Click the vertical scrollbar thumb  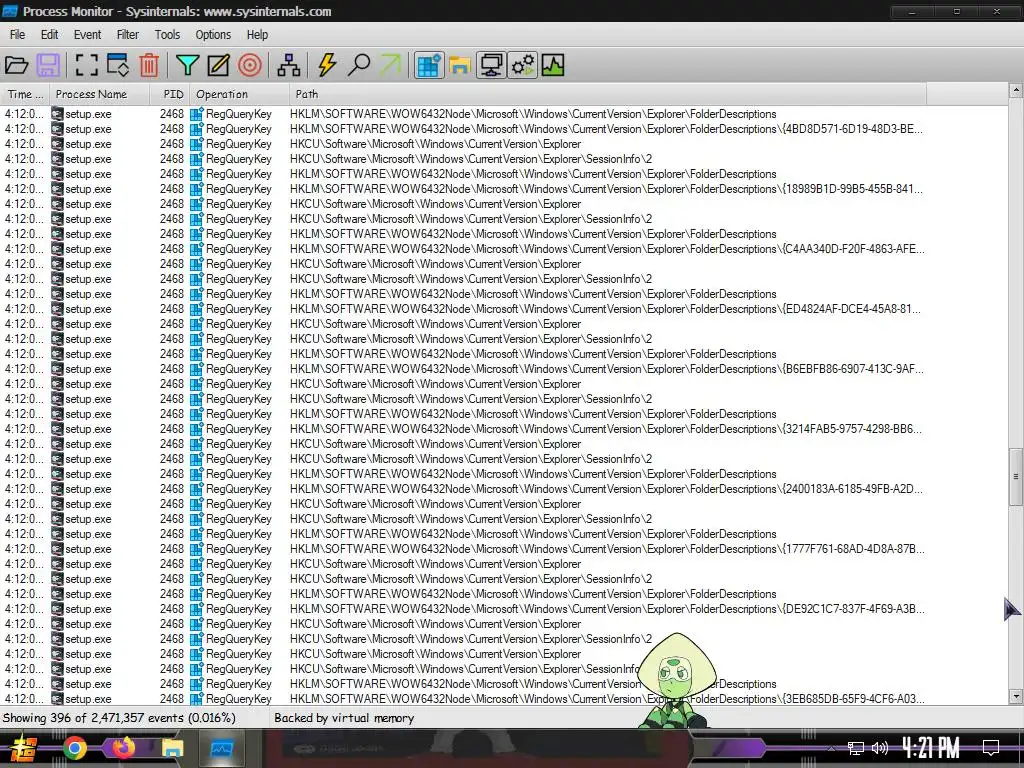click(1016, 477)
